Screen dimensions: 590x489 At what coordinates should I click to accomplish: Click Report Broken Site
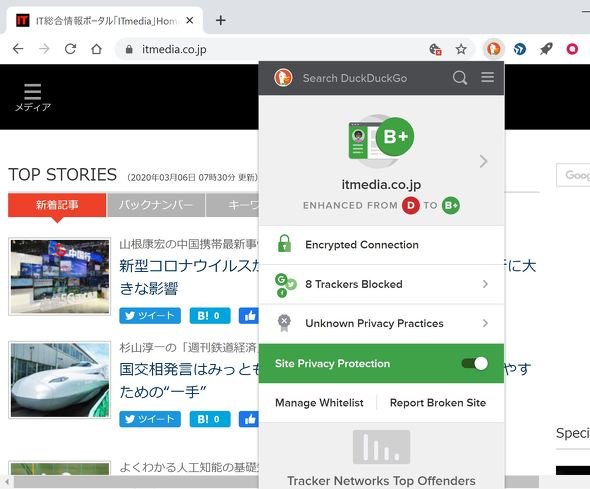[x=438, y=403]
